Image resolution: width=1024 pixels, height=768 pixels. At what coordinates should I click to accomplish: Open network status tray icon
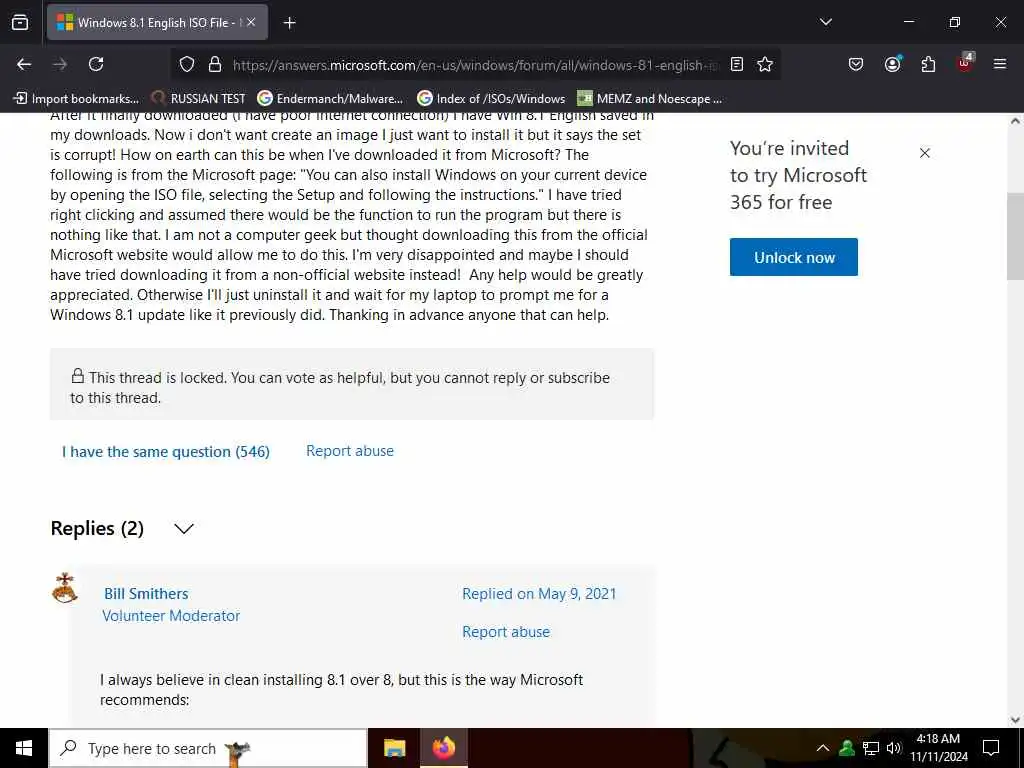[x=871, y=748]
